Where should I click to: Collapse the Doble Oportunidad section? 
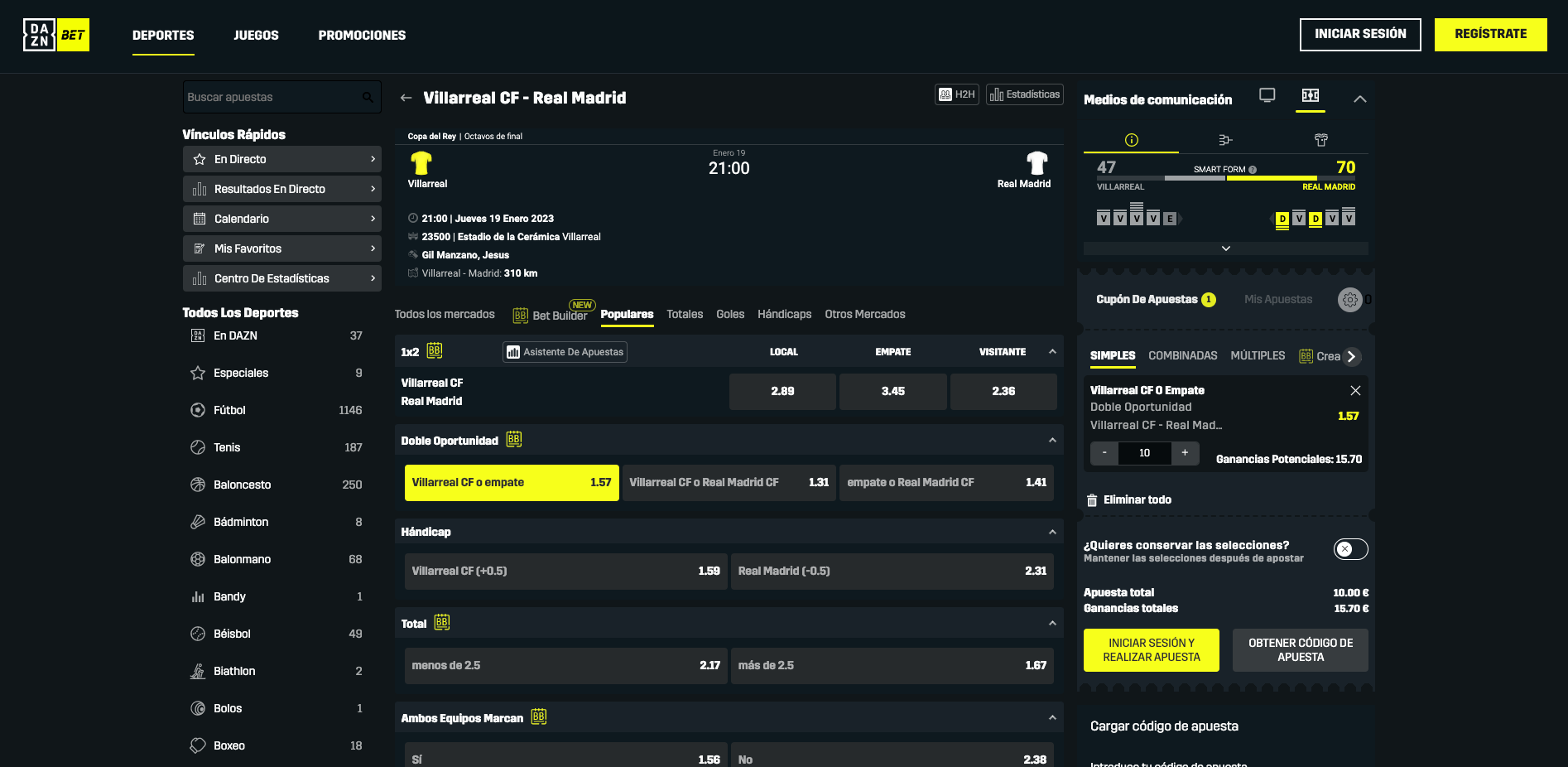pos(1052,441)
